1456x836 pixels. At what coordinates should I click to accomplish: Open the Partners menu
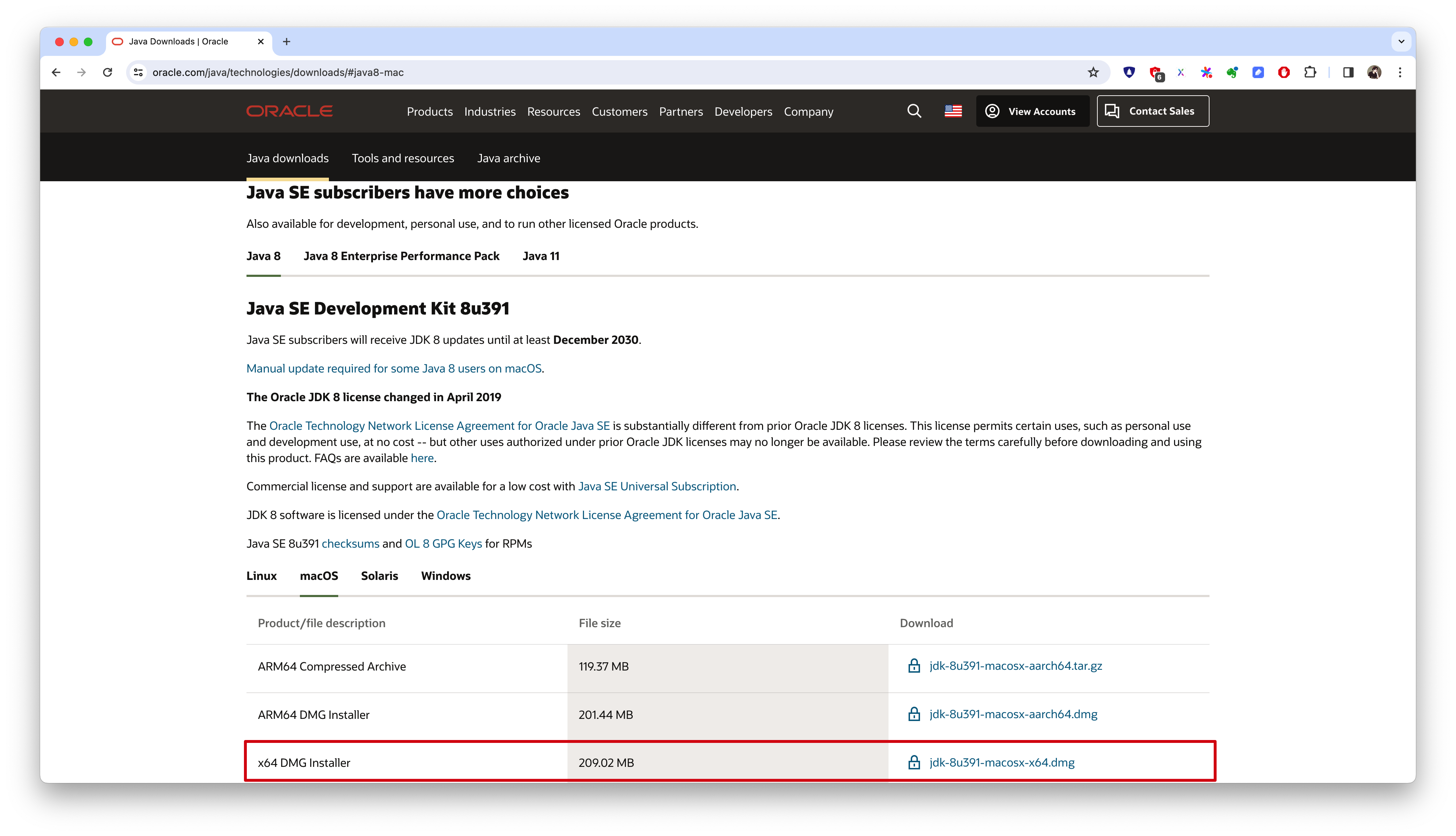(x=681, y=111)
